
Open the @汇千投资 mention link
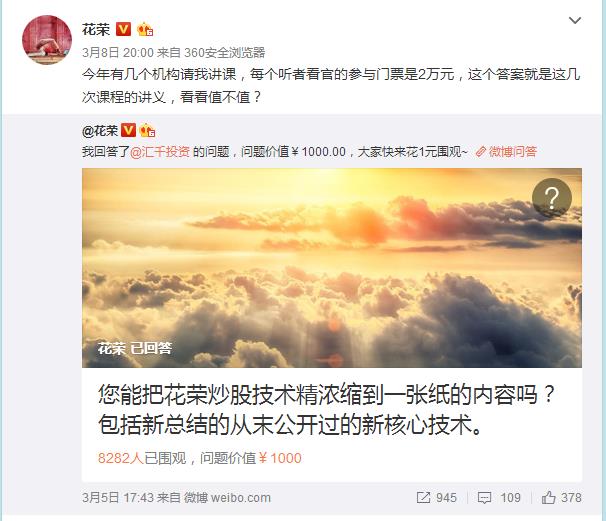tap(160, 152)
